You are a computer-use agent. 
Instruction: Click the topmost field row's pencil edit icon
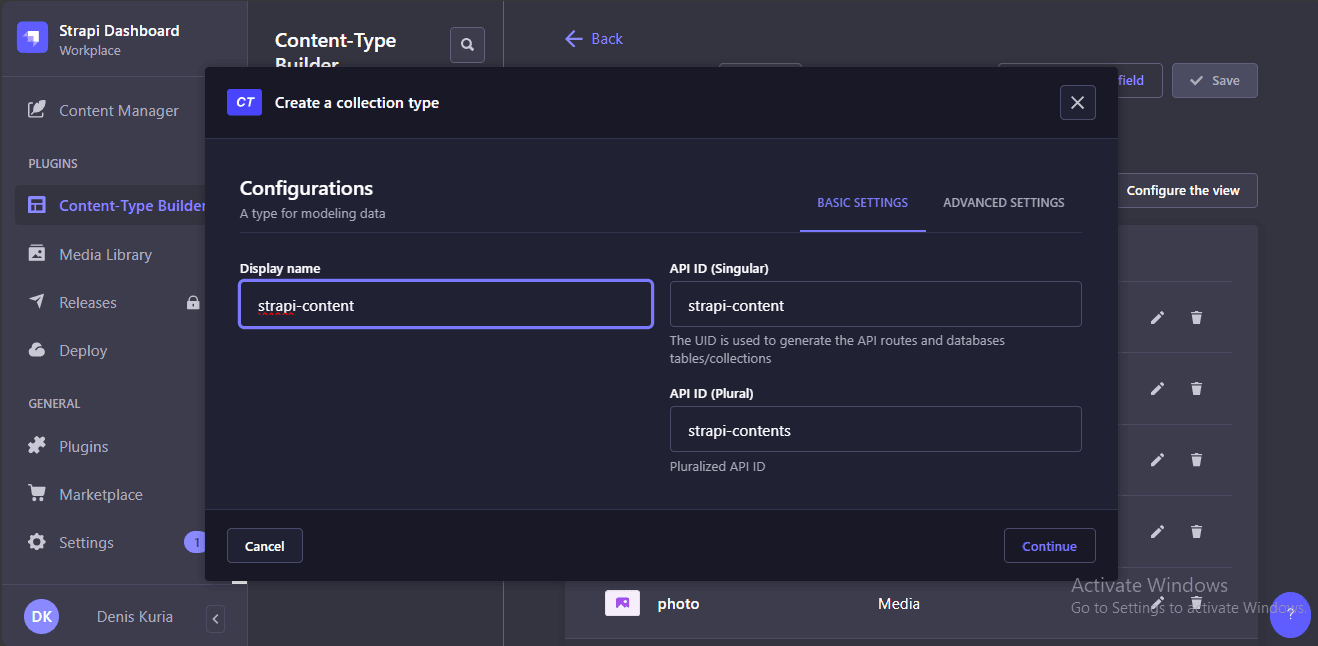click(x=1157, y=318)
